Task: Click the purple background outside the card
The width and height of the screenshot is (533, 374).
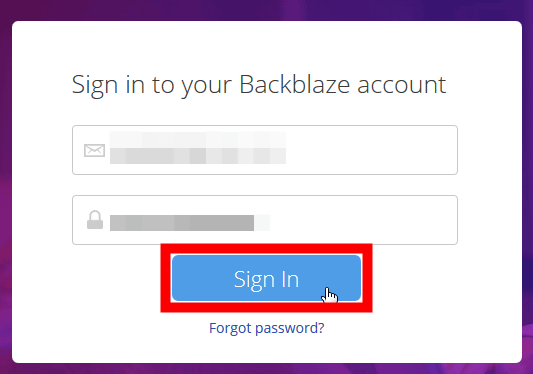Action: (265, 10)
